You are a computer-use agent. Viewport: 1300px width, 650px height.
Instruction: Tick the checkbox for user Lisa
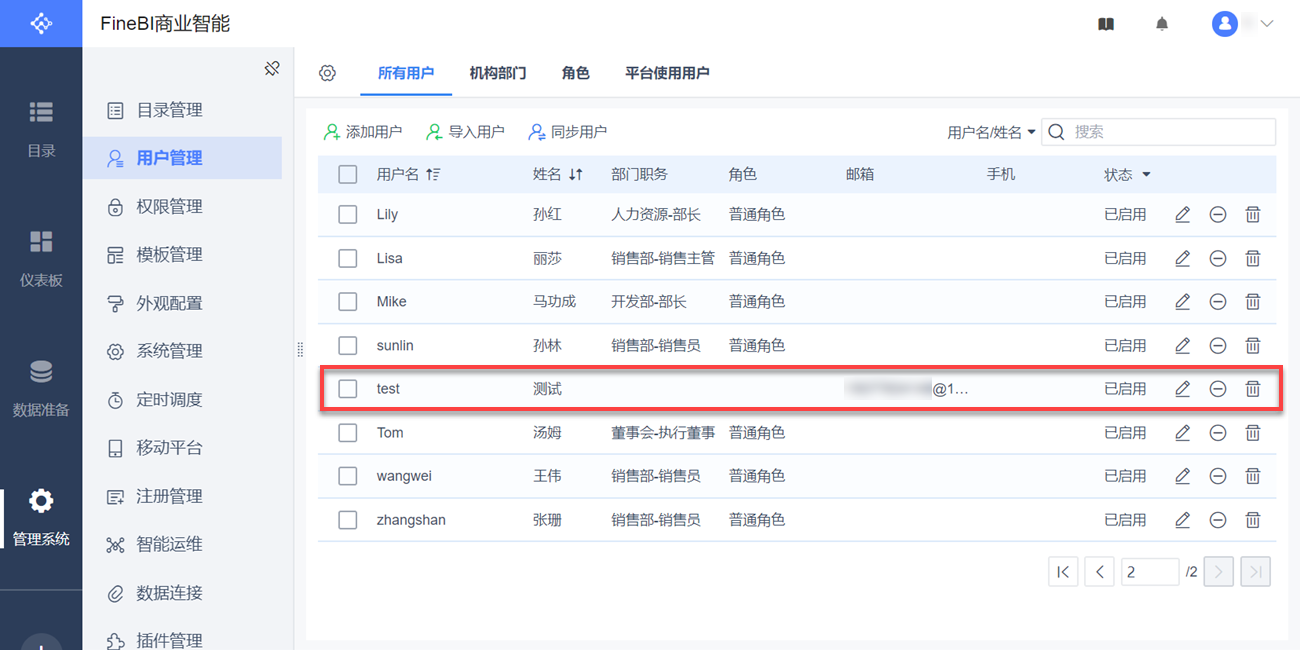click(x=348, y=258)
